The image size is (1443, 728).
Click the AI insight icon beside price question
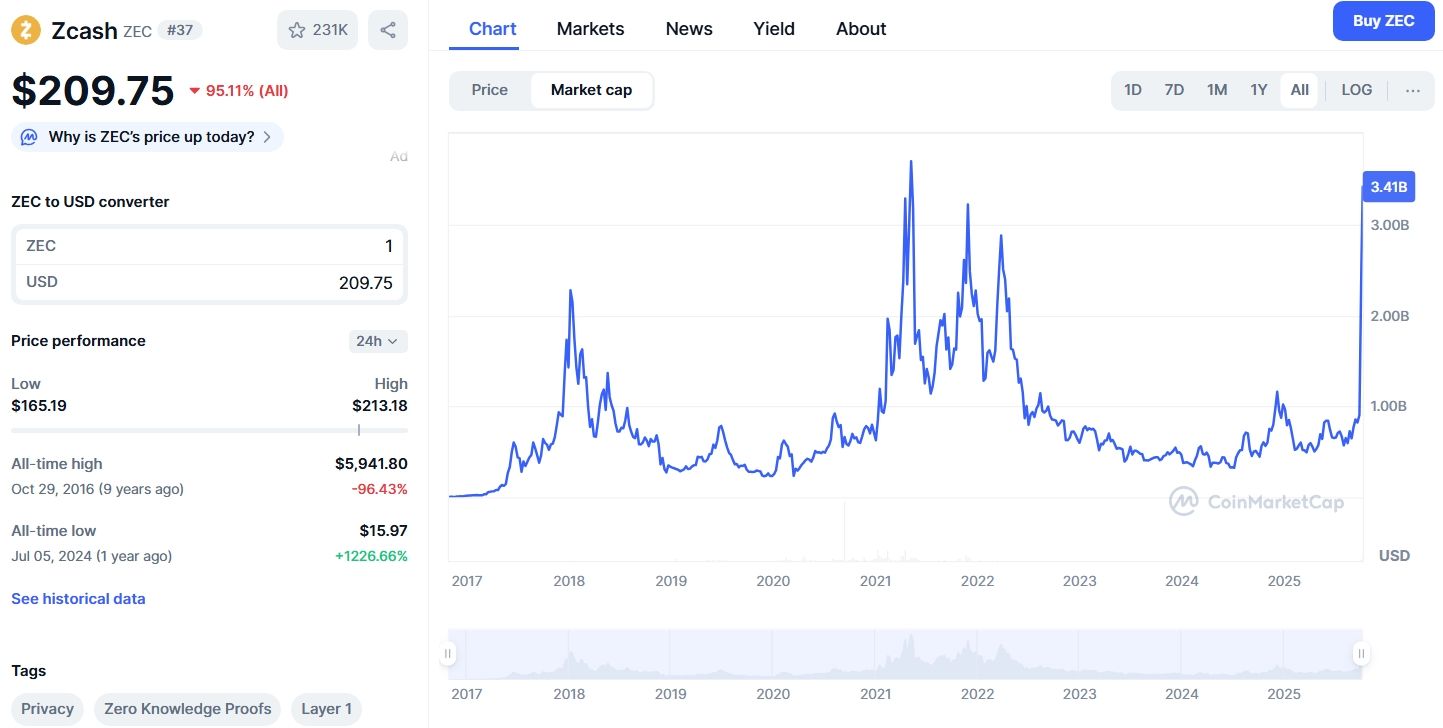29,137
